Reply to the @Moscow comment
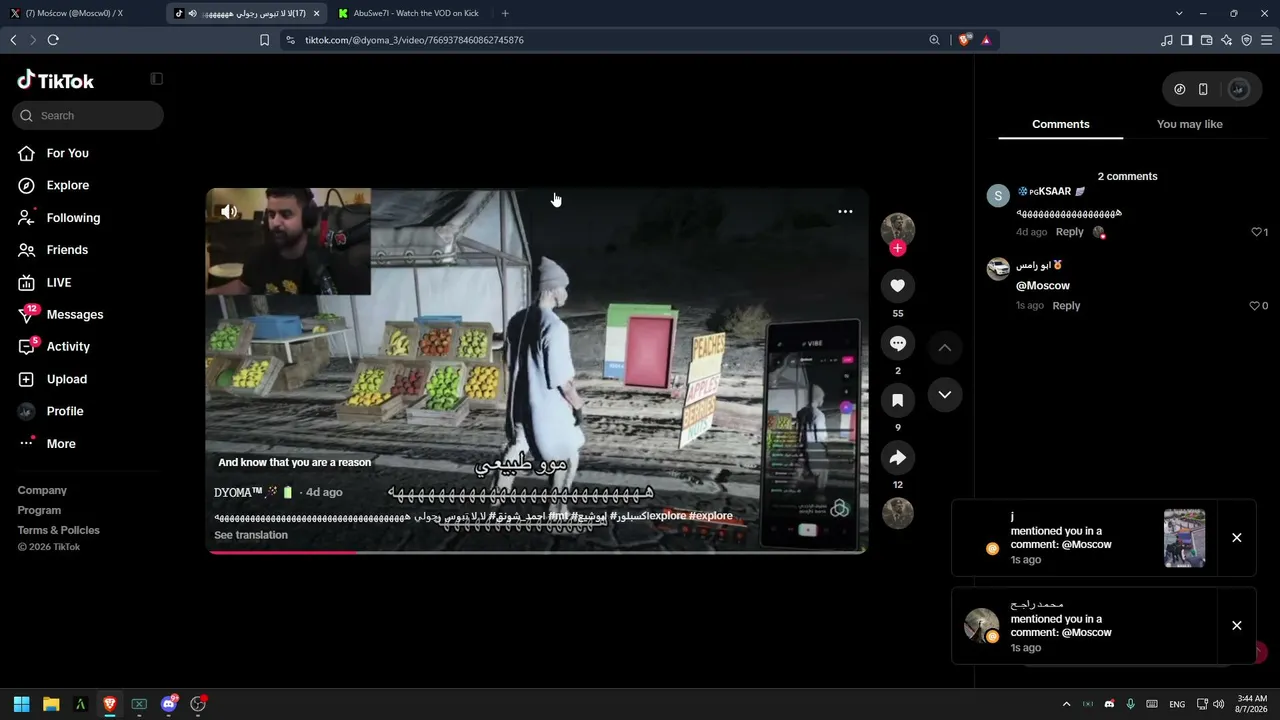Screen dimensions: 1280x720 click(1066, 306)
